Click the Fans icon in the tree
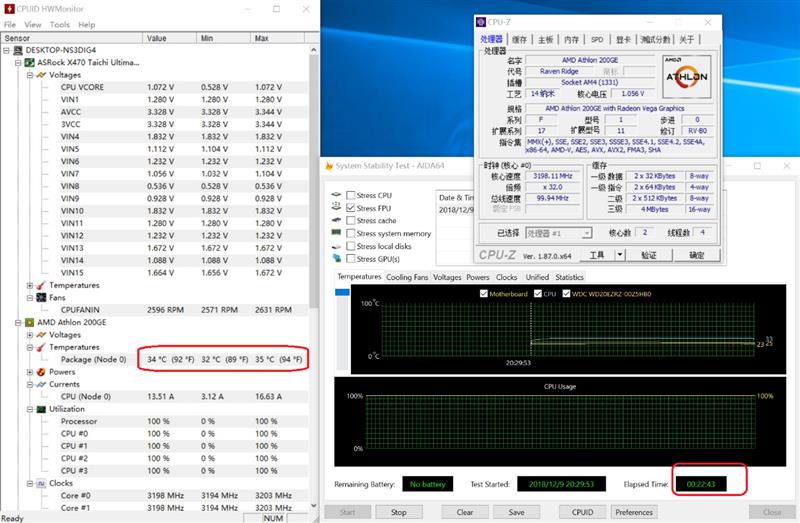The image size is (800, 523). (41, 297)
